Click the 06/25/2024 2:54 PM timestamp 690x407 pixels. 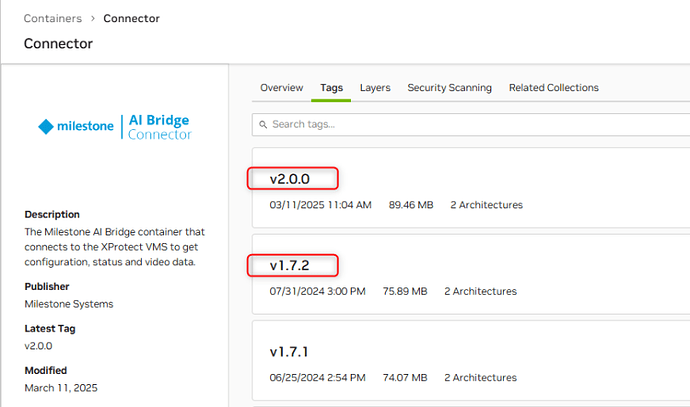317,378
